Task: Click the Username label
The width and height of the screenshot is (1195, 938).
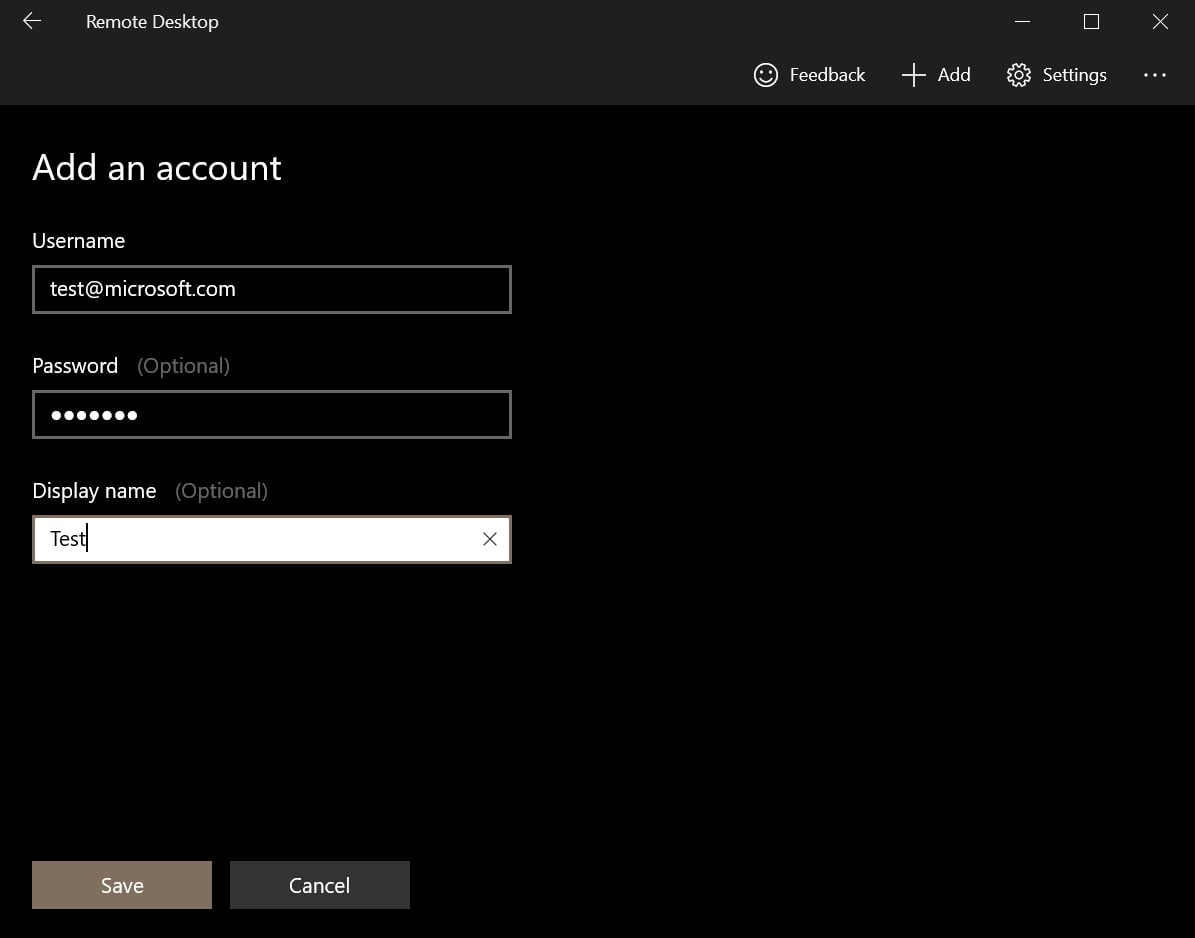Action: (78, 241)
